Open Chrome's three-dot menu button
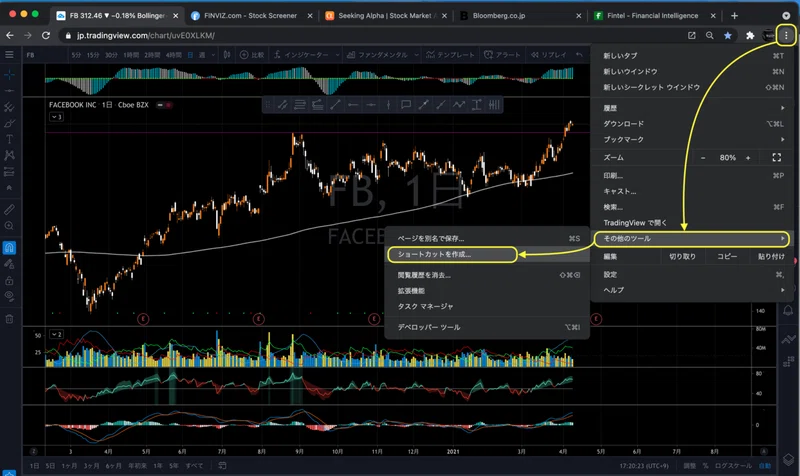The height and width of the screenshot is (476, 800). click(786, 35)
